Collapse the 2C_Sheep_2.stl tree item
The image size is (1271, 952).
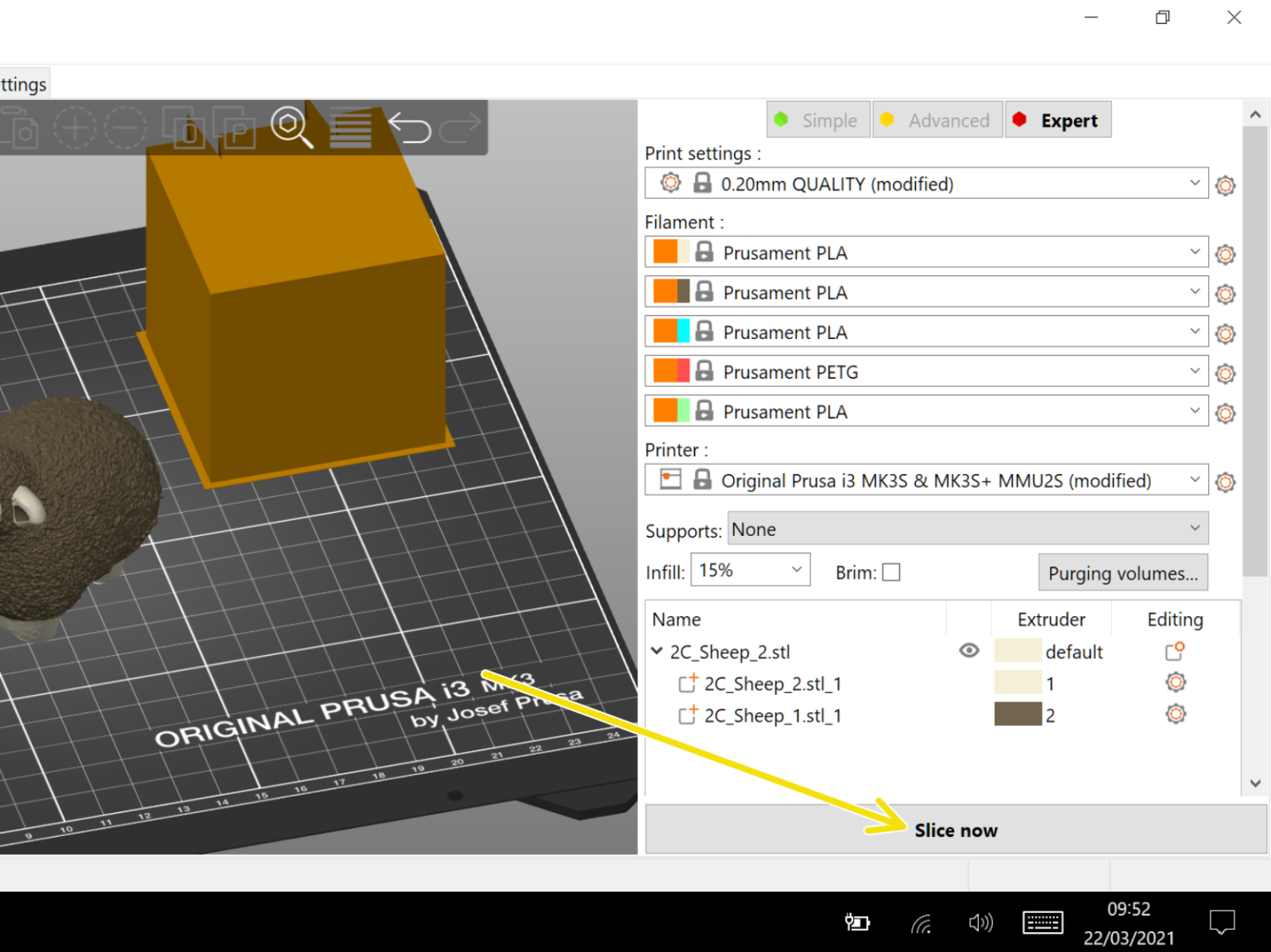[x=657, y=651]
